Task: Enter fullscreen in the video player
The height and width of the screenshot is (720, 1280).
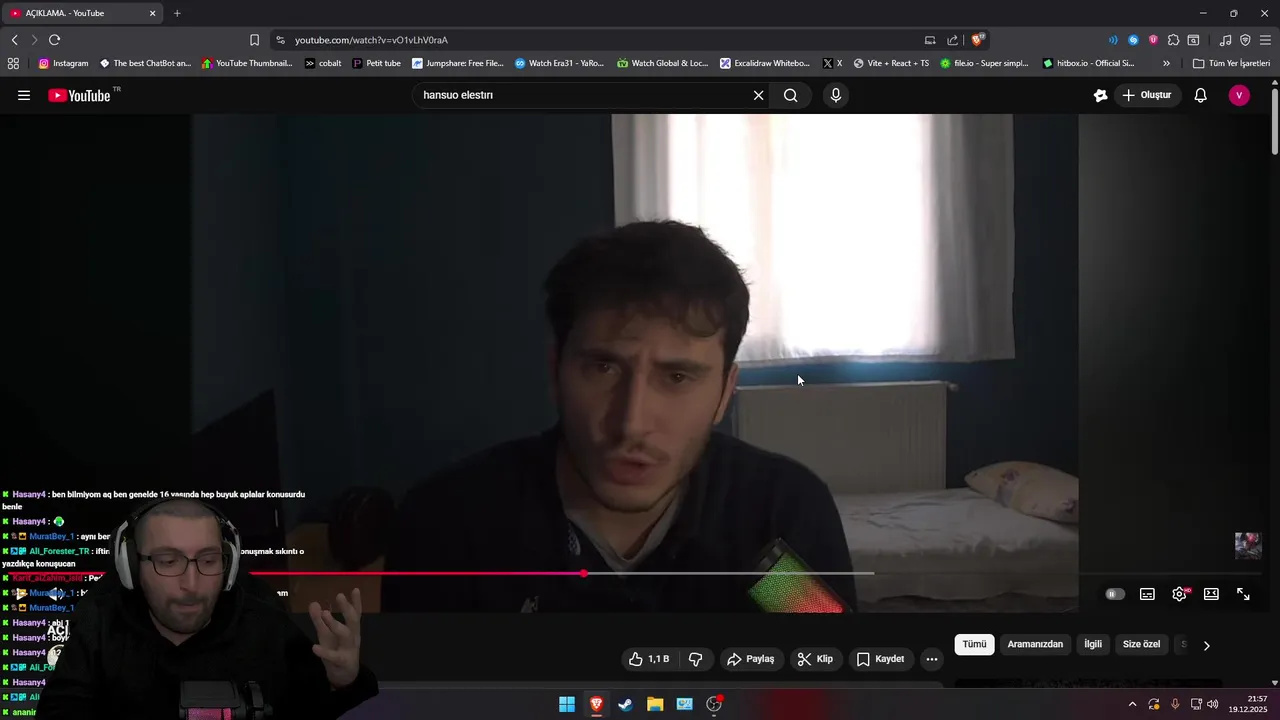Action: (x=1243, y=594)
